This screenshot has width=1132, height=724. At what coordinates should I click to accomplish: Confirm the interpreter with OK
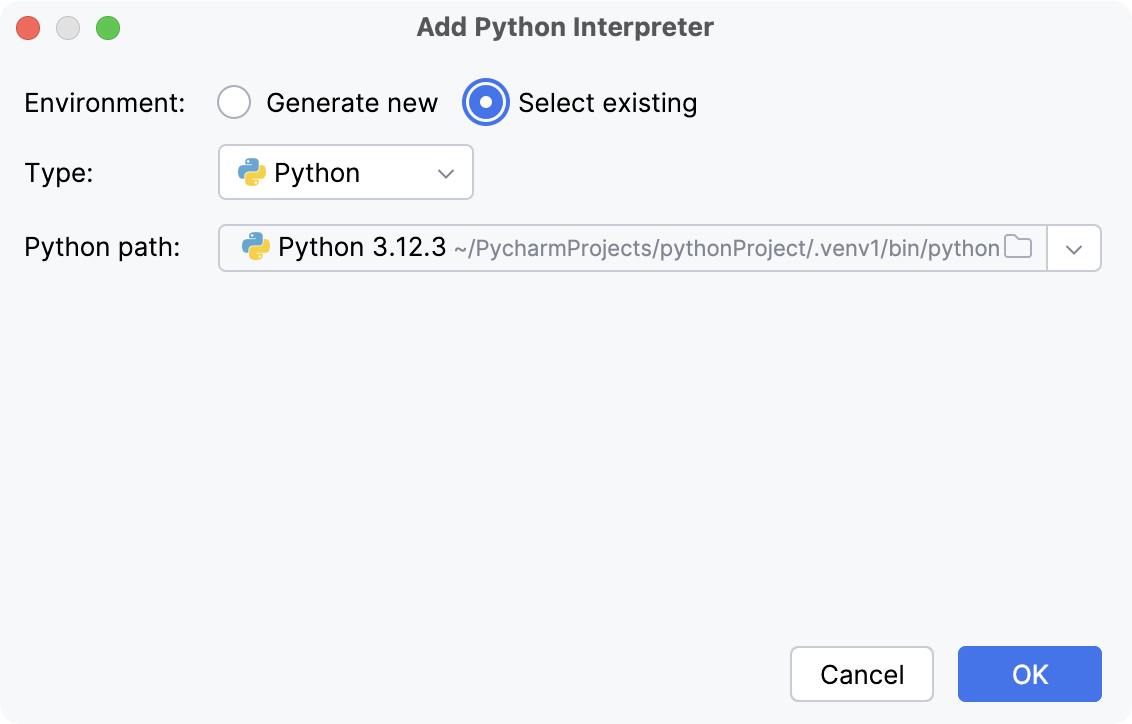point(1029,674)
